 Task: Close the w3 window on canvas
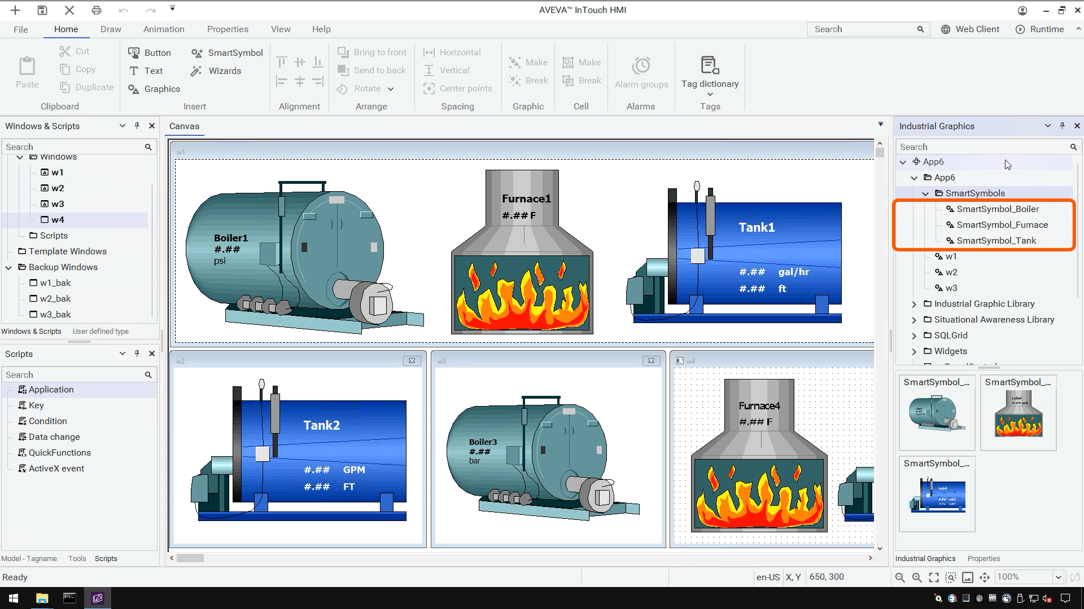[651, 361]
